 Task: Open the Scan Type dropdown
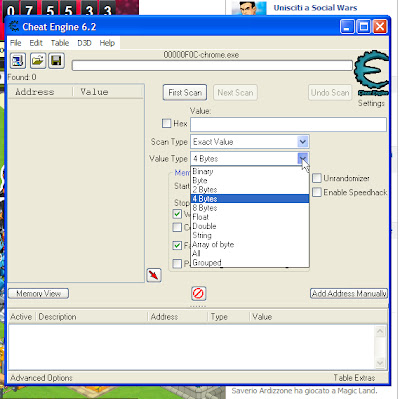303,142
